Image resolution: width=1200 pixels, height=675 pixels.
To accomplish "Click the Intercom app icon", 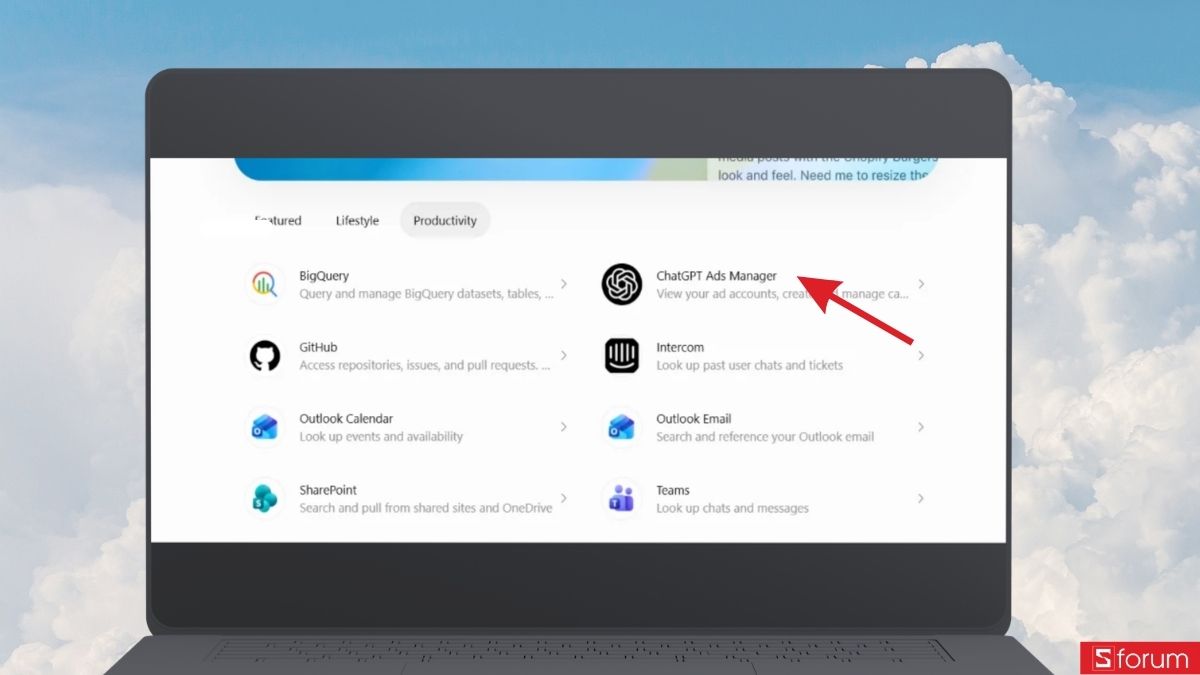I will [x=622, y=356].
